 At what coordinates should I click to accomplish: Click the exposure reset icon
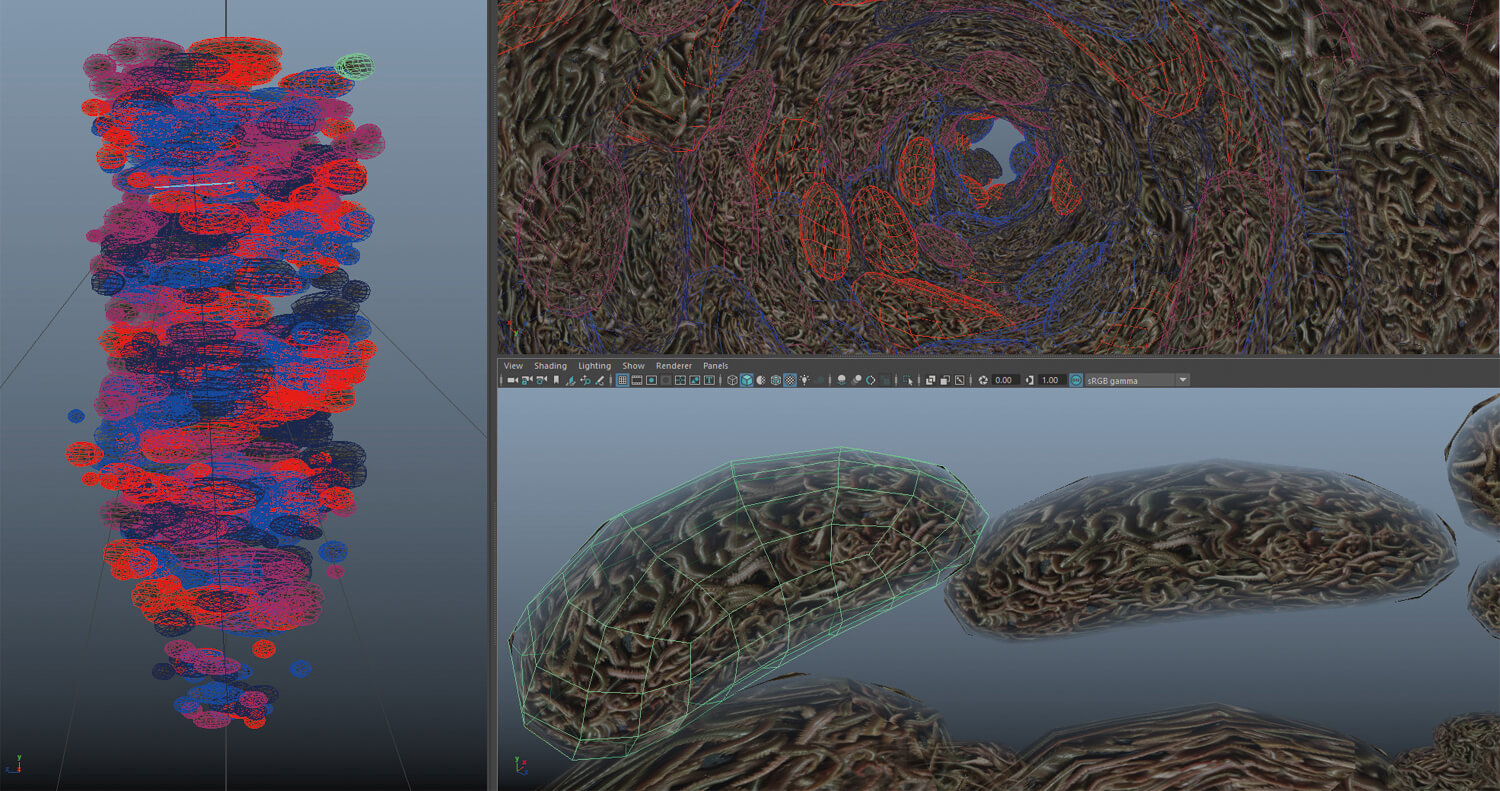983,380
